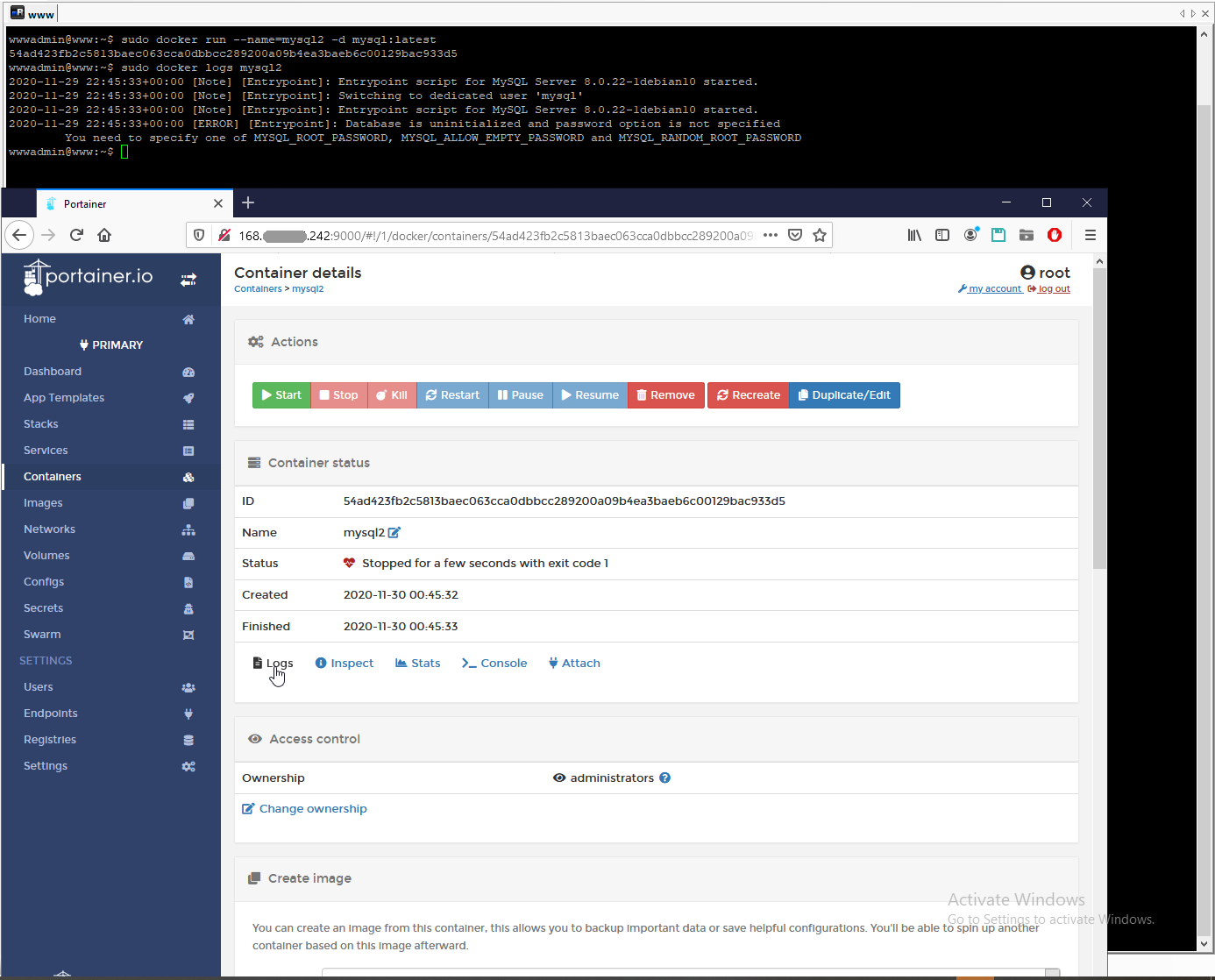Click the Resume button
Screen dimensions: 1215x980
590,395
